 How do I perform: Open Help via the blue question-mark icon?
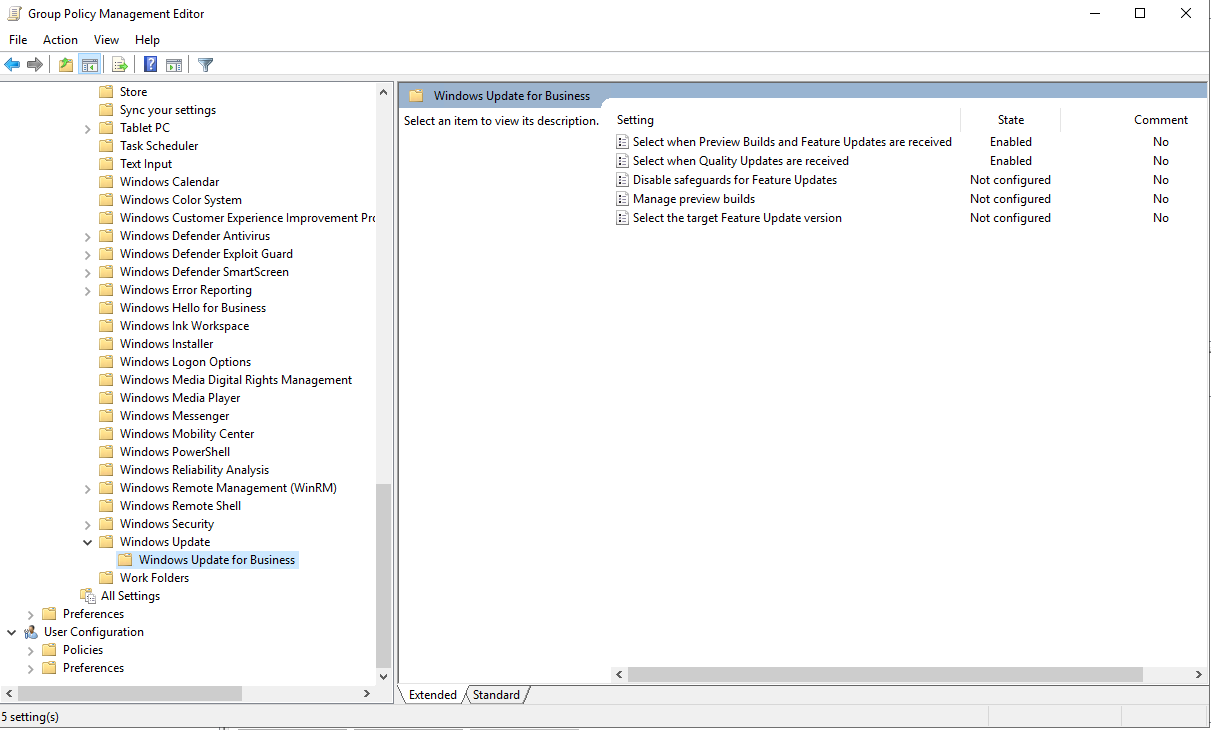click(150, 65)
